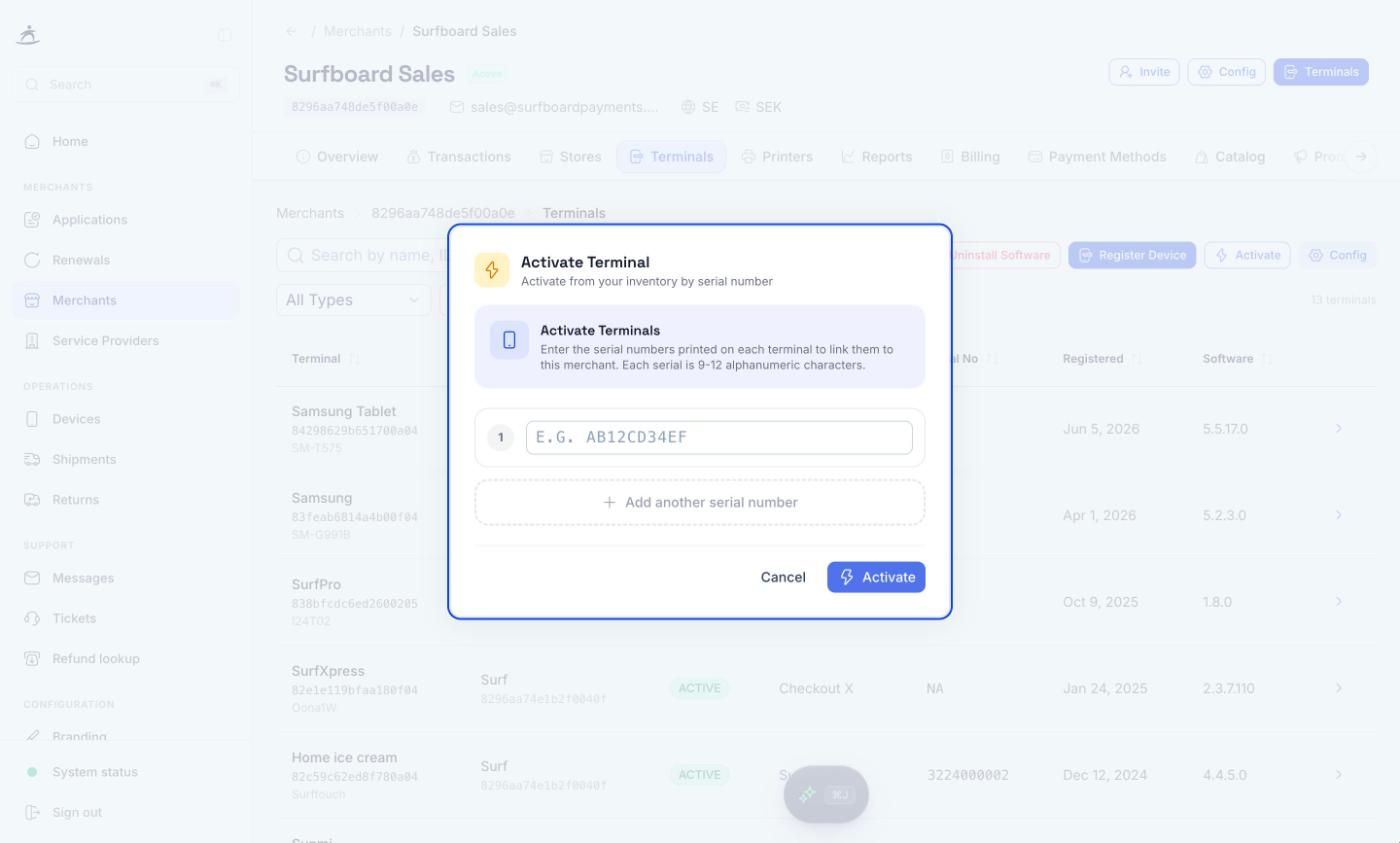The height and width of the screenshot is (843, 1400).
Task: Click the blue Activate button in dialog
Action: click(x=876, y=577)
